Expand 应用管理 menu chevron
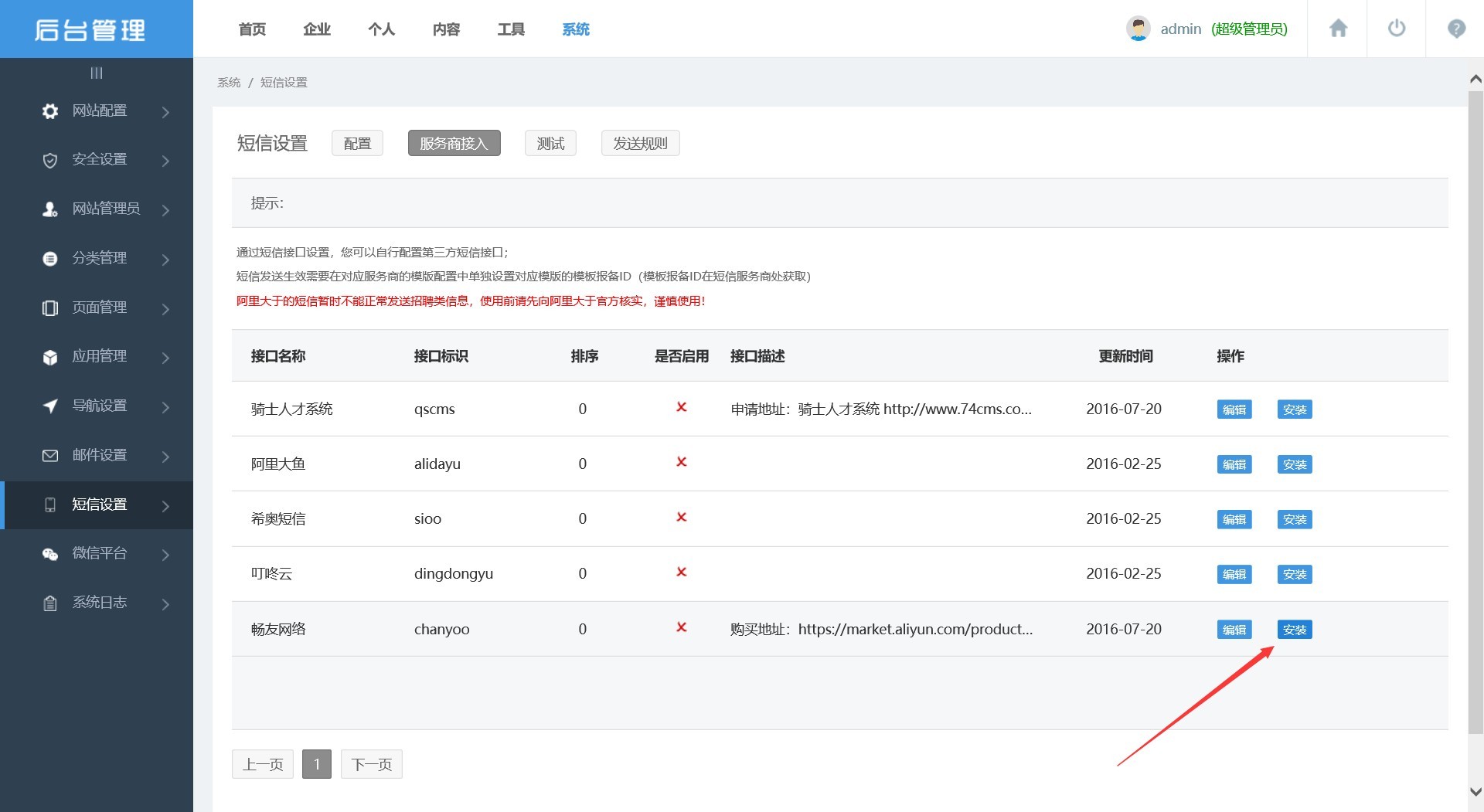 click(x=165, y=358)
